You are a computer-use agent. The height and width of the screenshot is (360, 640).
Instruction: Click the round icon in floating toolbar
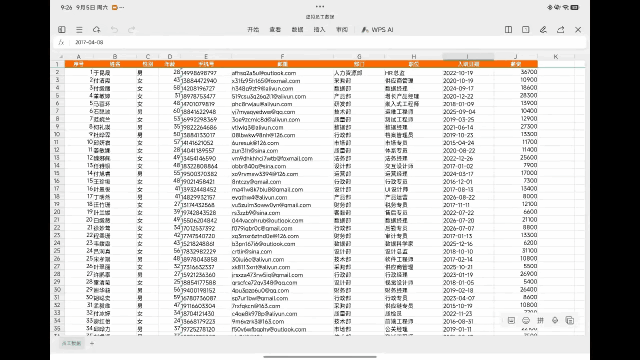tap(526, 320)
